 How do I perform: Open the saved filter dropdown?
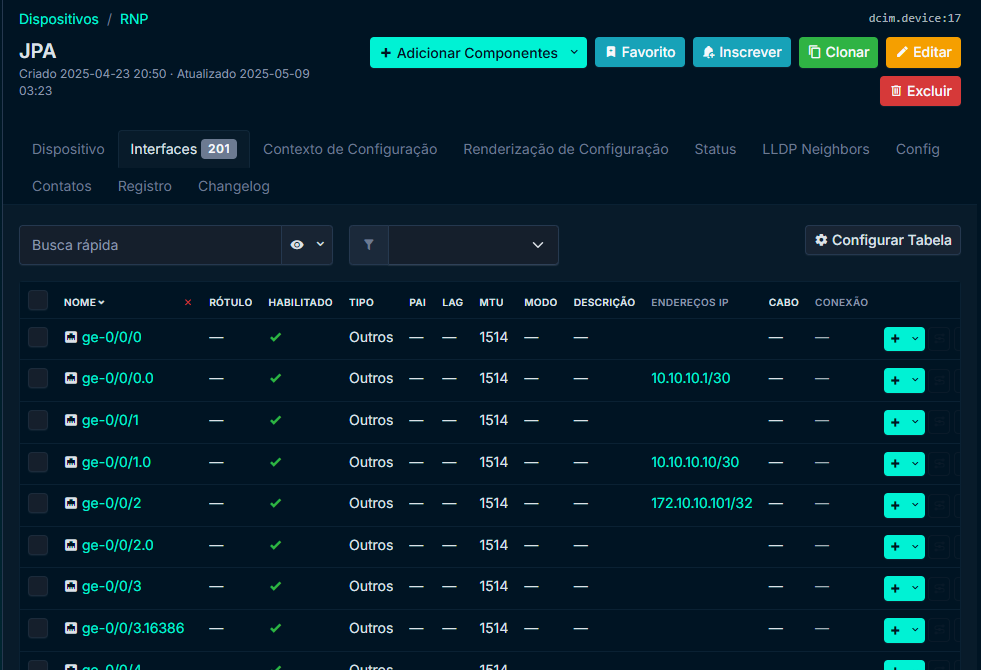tap(473, 245)
